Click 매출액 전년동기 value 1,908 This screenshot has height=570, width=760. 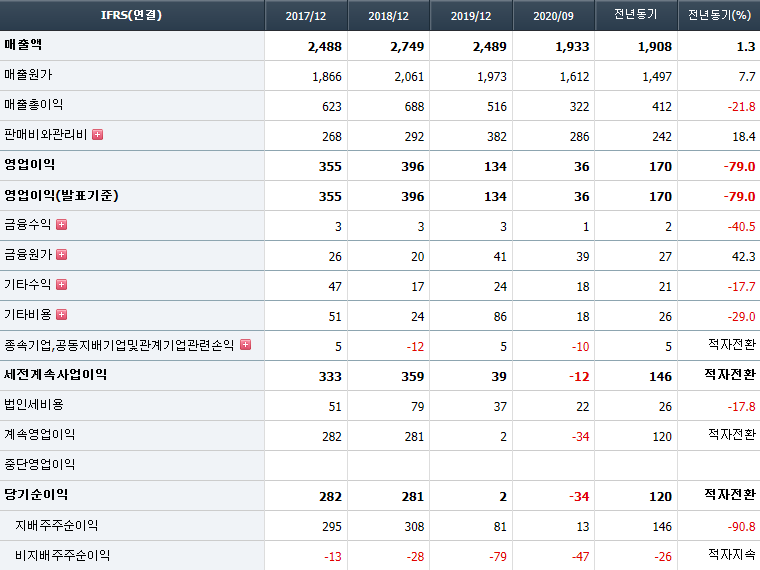click(655, 47)
